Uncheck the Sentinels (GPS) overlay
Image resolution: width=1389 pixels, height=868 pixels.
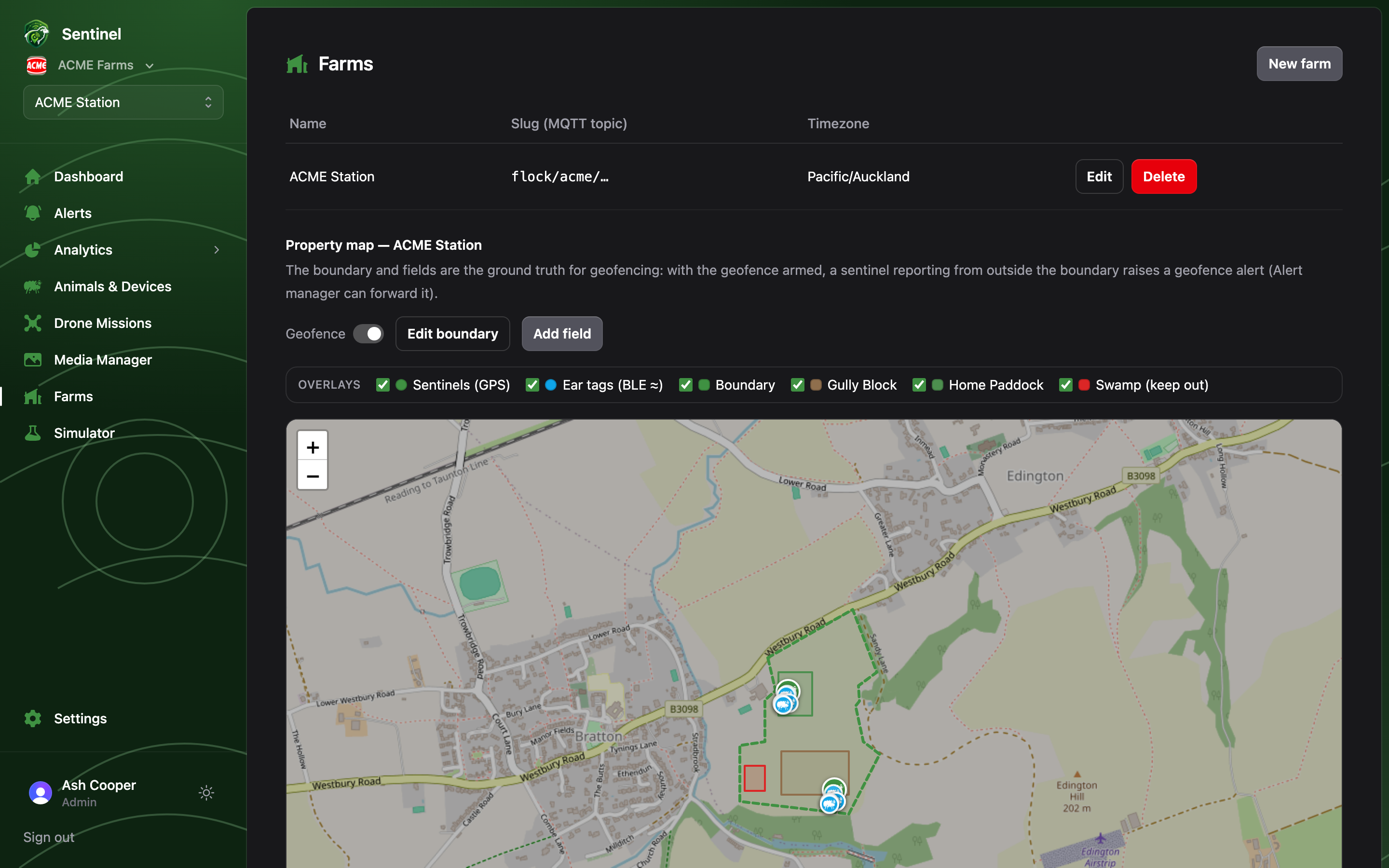tap(383, 385)
